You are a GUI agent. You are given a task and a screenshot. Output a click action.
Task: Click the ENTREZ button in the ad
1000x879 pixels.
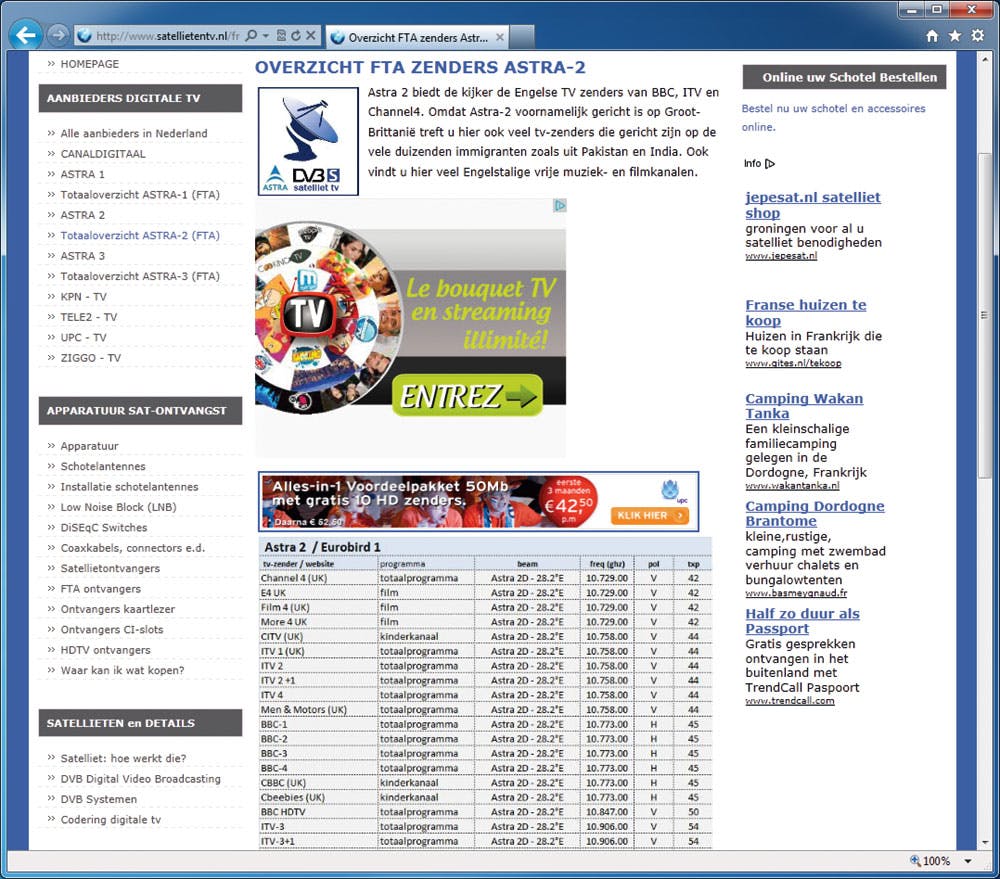pos(467,395)
